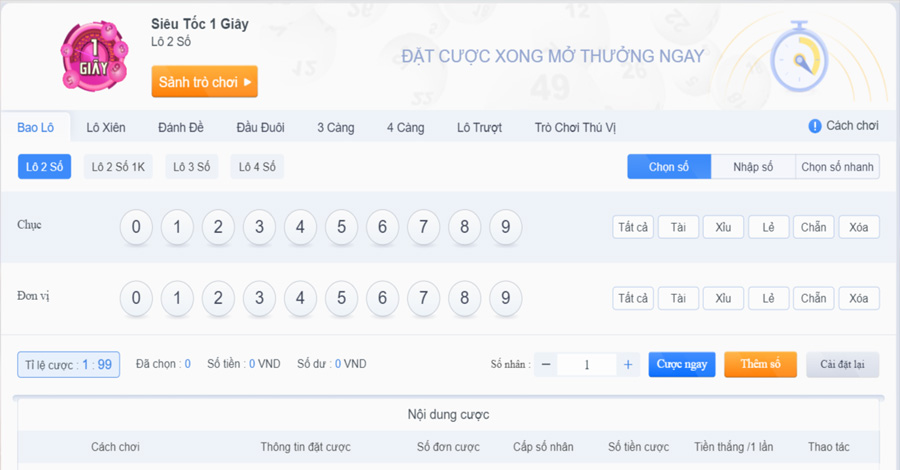Select Chẵn in the Đơn vị row
Screen dimensions: 900x470
[x=813, y=298]
